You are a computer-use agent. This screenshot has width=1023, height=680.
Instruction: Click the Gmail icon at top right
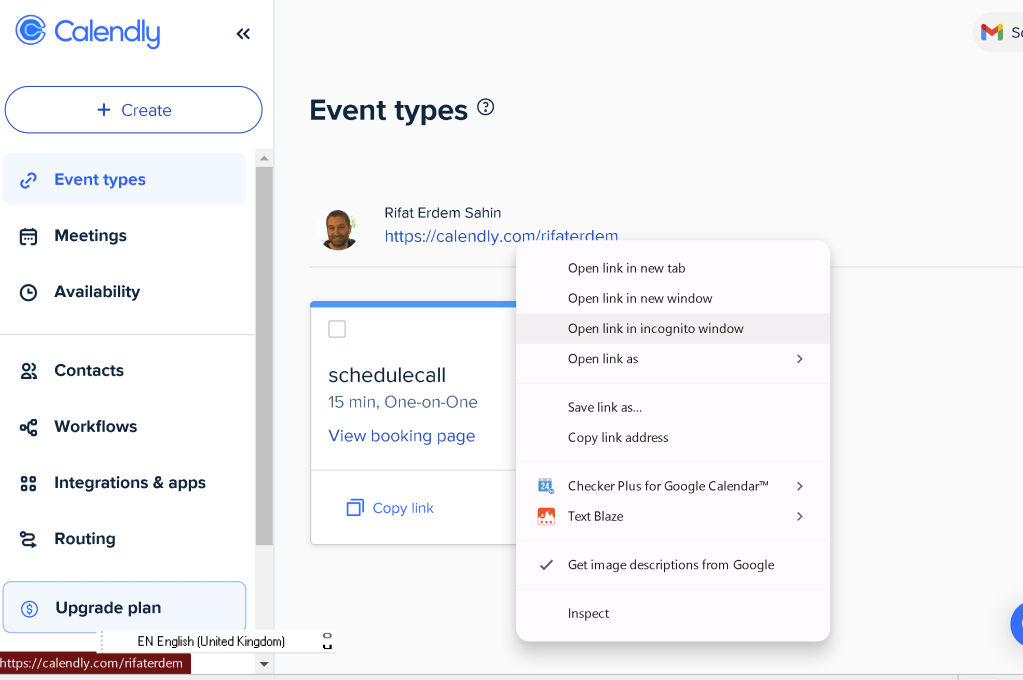tap(992, 32)
